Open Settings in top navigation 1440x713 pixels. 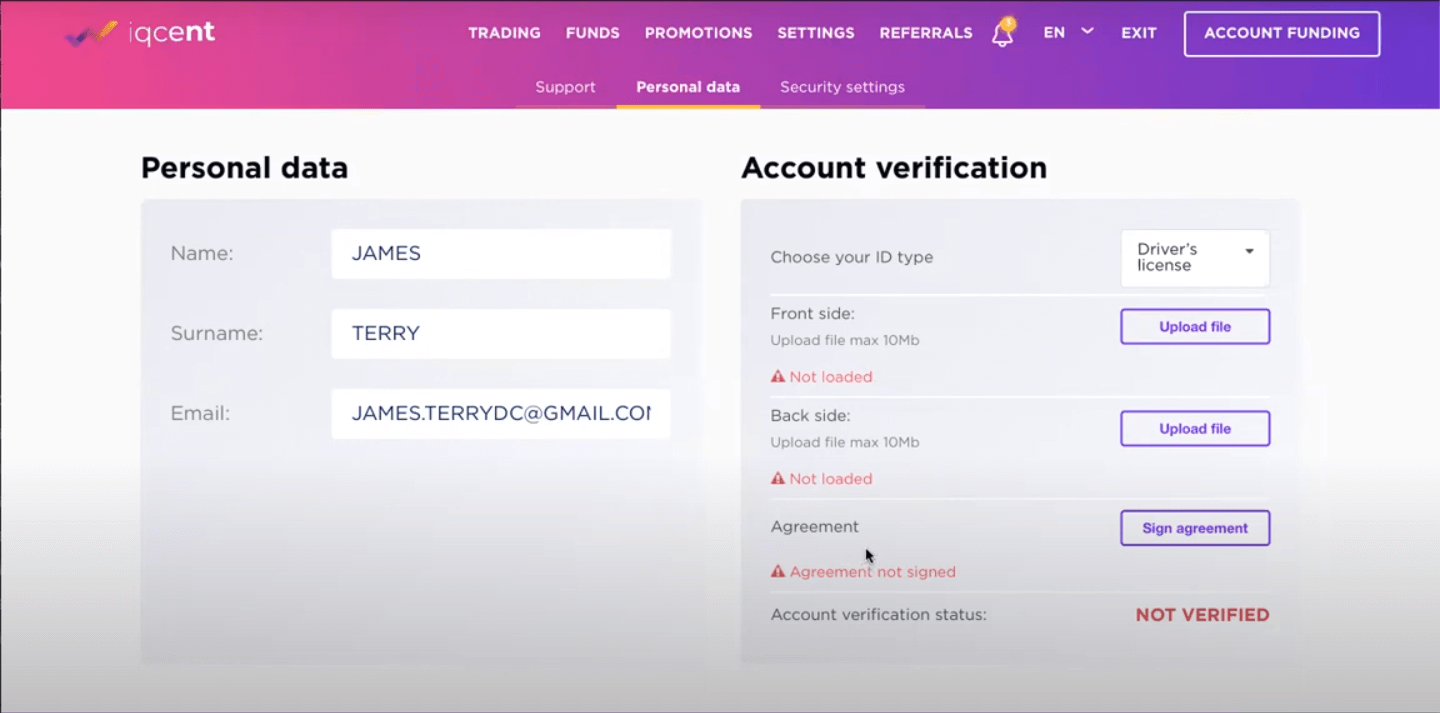coord(816,33)
